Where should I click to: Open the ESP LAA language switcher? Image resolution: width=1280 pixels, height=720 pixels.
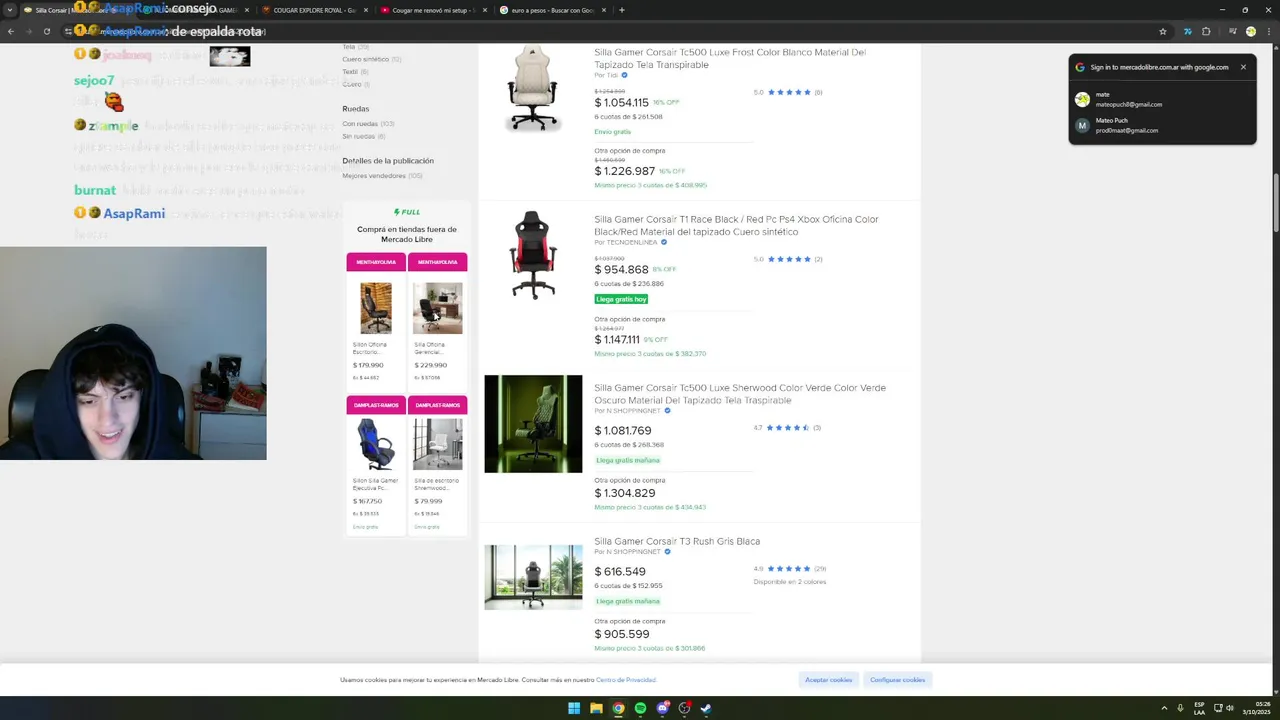(1199, 708)
